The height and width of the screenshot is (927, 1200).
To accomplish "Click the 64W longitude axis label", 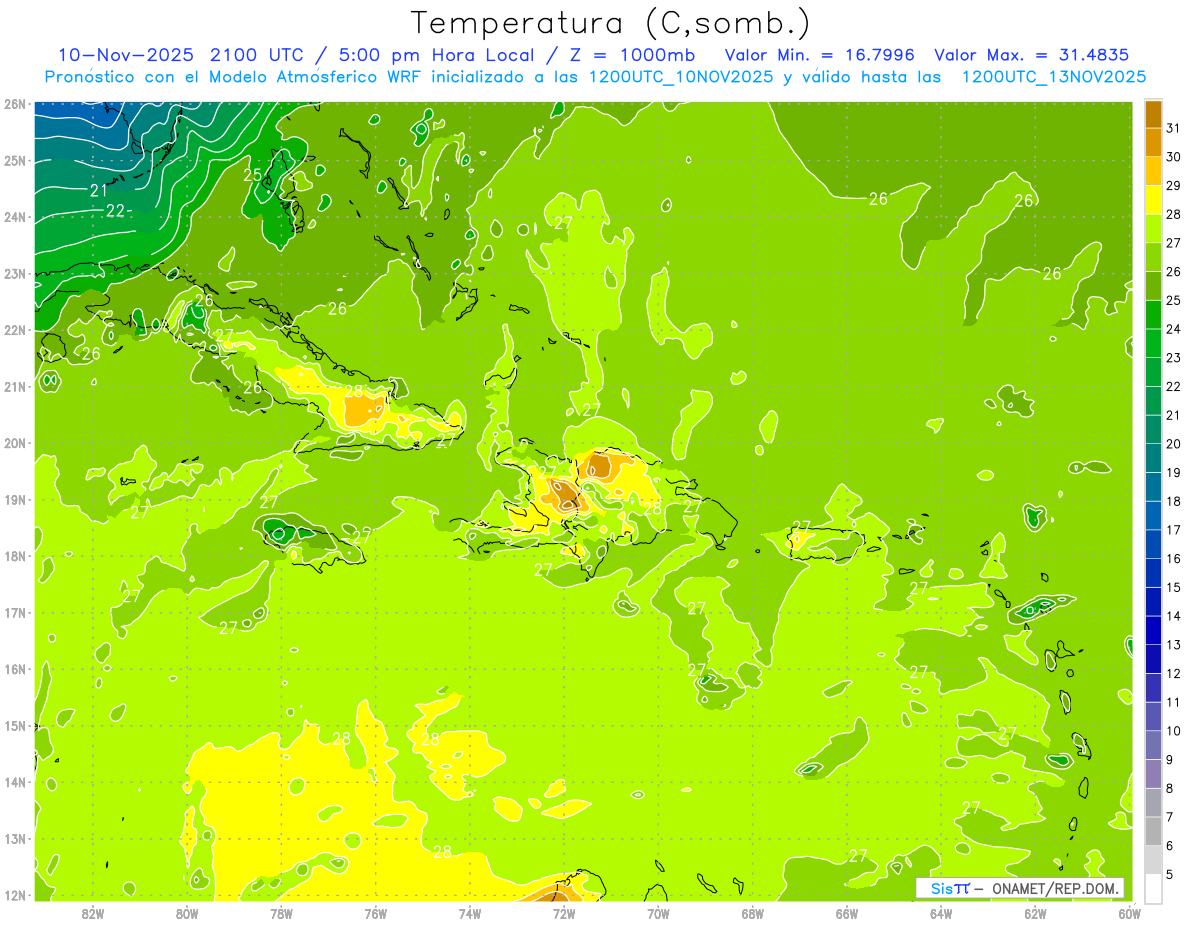I will 941,913.
